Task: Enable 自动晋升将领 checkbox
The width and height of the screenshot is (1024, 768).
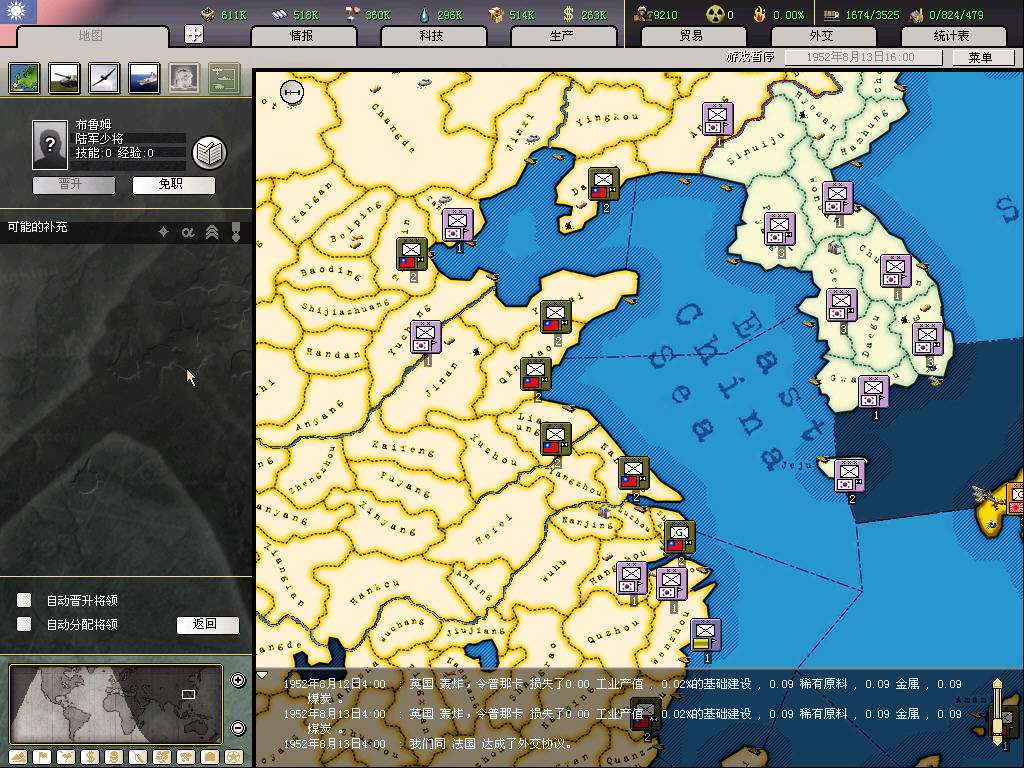Action: [24, 600]
